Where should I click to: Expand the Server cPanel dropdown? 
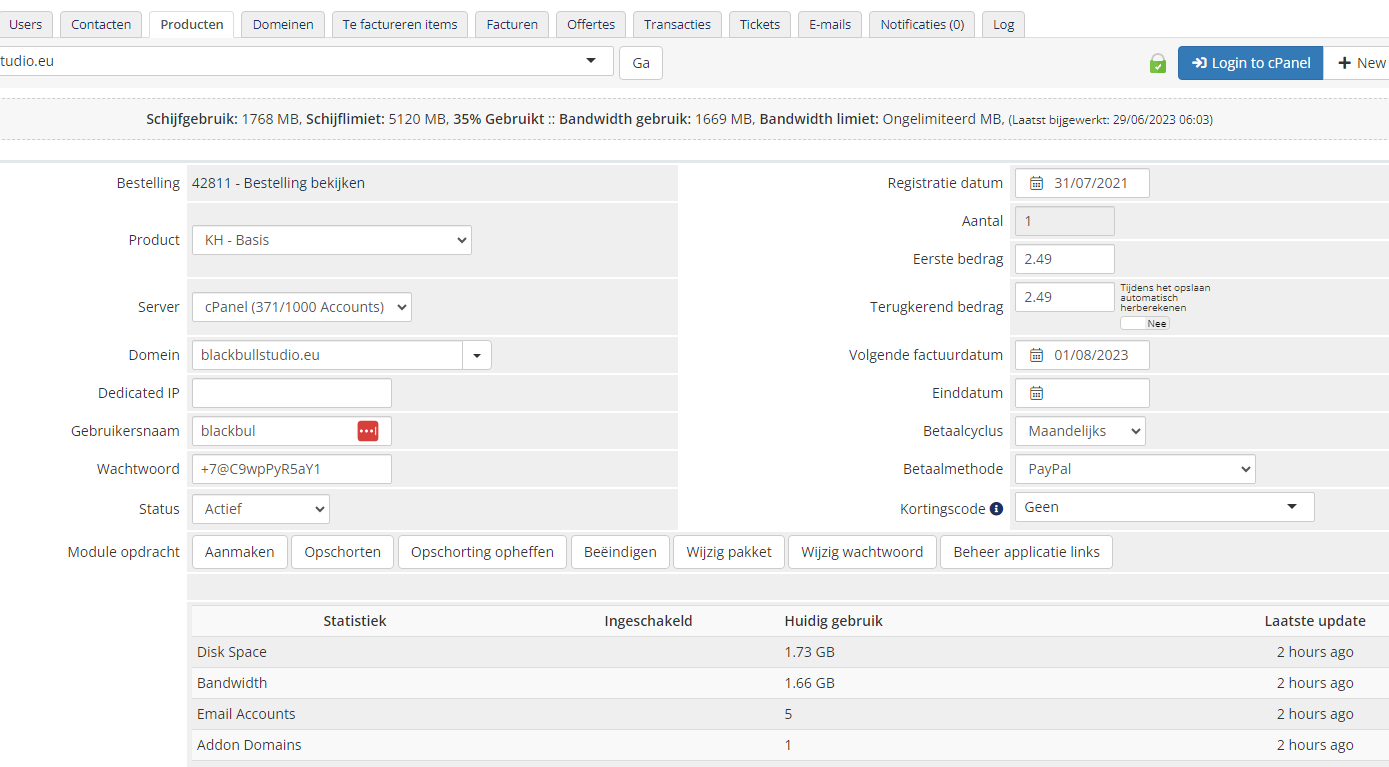(x=301, y=307)
